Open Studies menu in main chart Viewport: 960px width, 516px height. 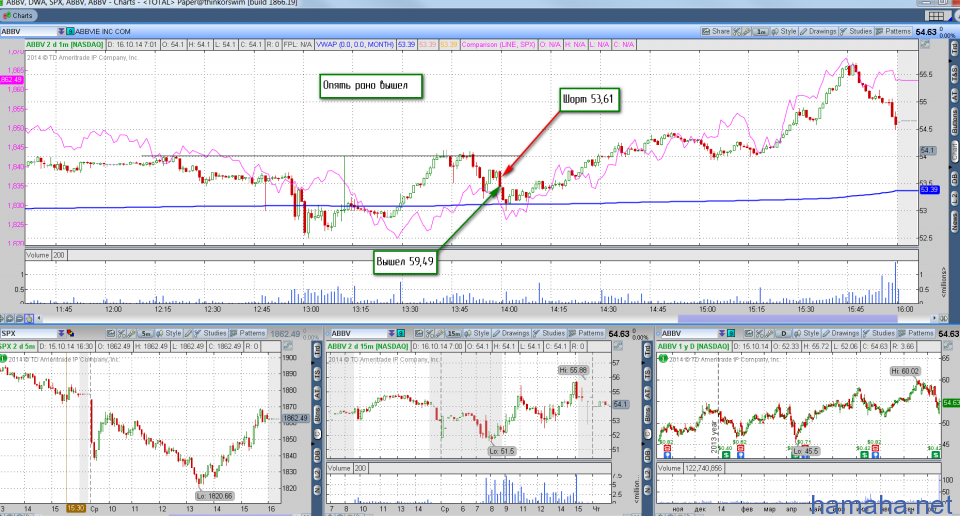pyautogui.click(x=856, y=31)
